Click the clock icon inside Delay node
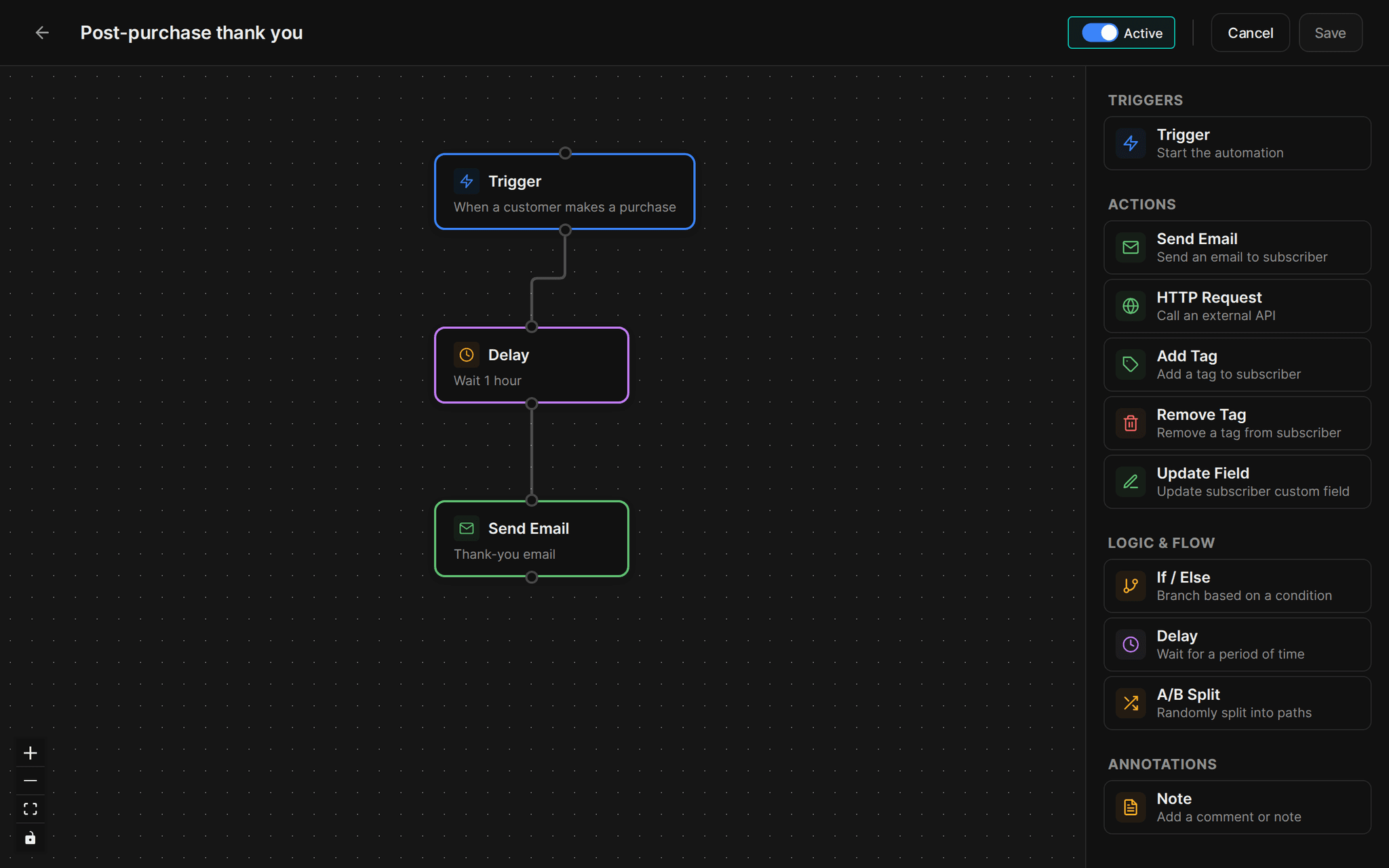The width and height of the screenshot is (1389, 868). [467, 355]
